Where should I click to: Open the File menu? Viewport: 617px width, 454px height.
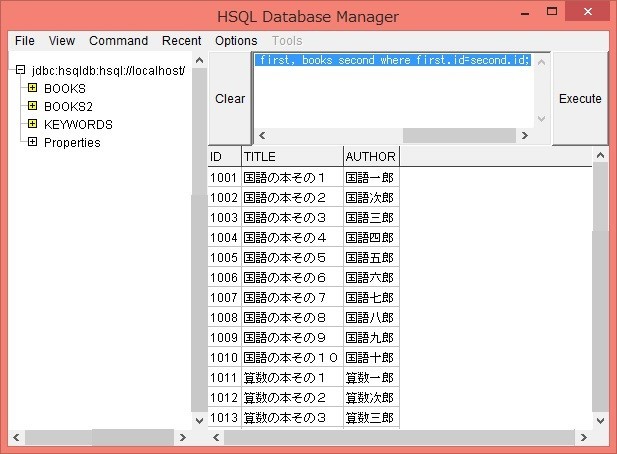(25, 41)
